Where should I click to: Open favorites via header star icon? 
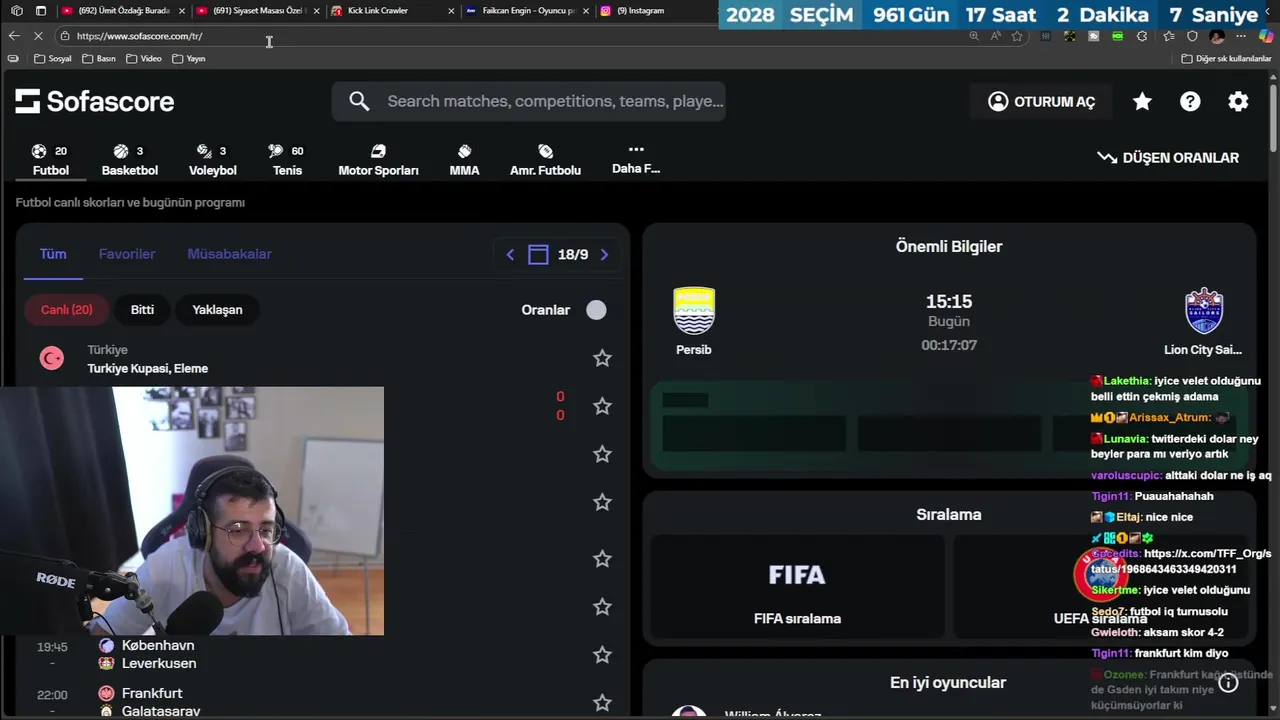(1142, 101)
